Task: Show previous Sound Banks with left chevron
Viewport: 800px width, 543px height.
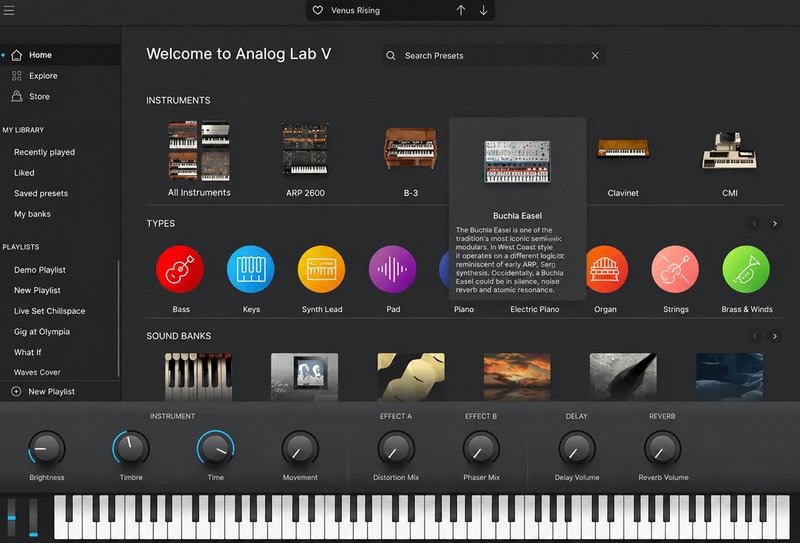Action: point(755,336)
